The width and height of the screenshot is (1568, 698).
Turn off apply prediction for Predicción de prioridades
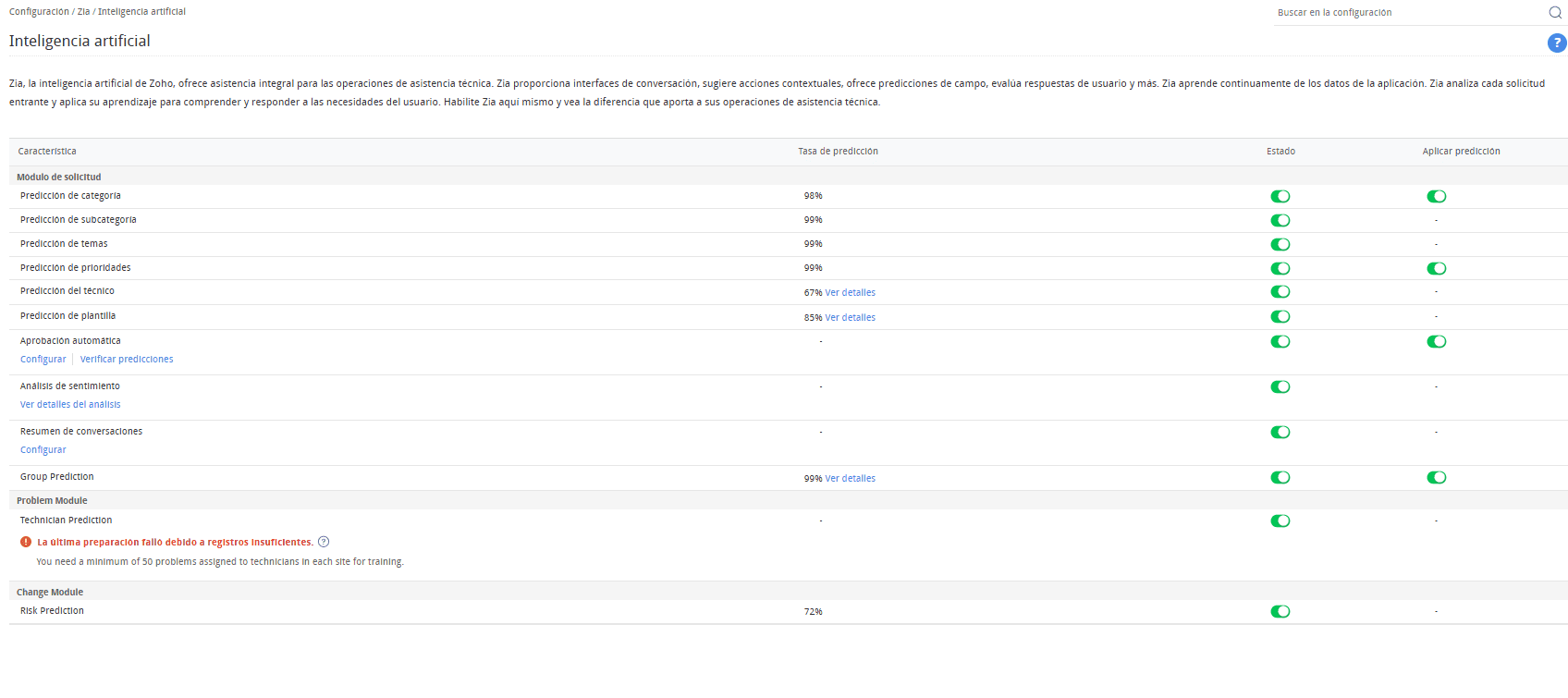click(1436, 268)
